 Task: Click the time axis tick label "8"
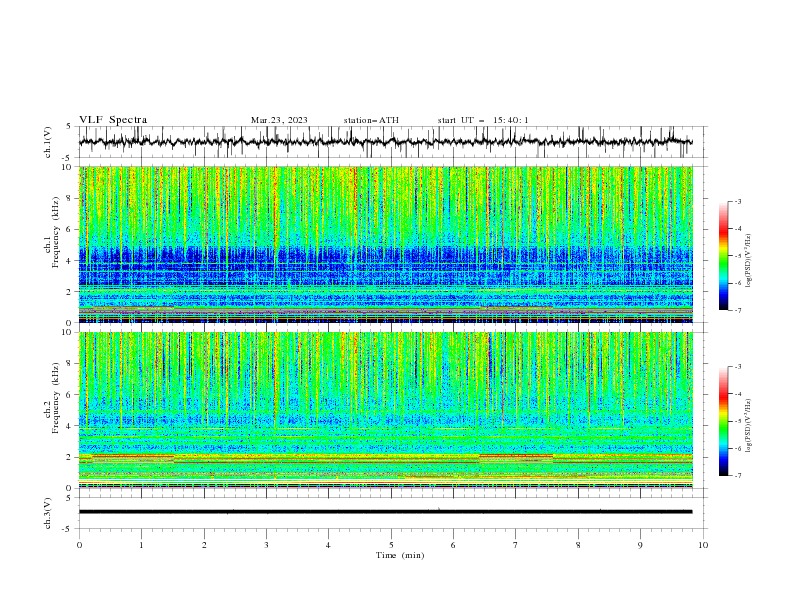coord(578,545)
